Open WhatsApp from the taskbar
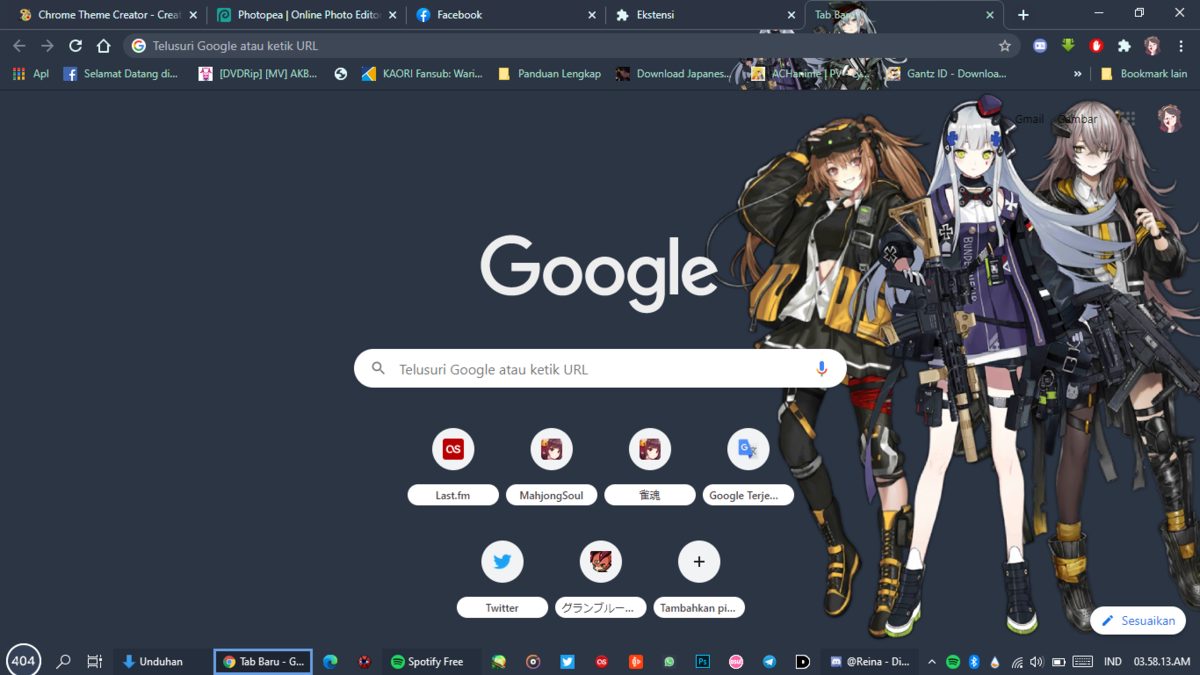 tap(669, 661)
